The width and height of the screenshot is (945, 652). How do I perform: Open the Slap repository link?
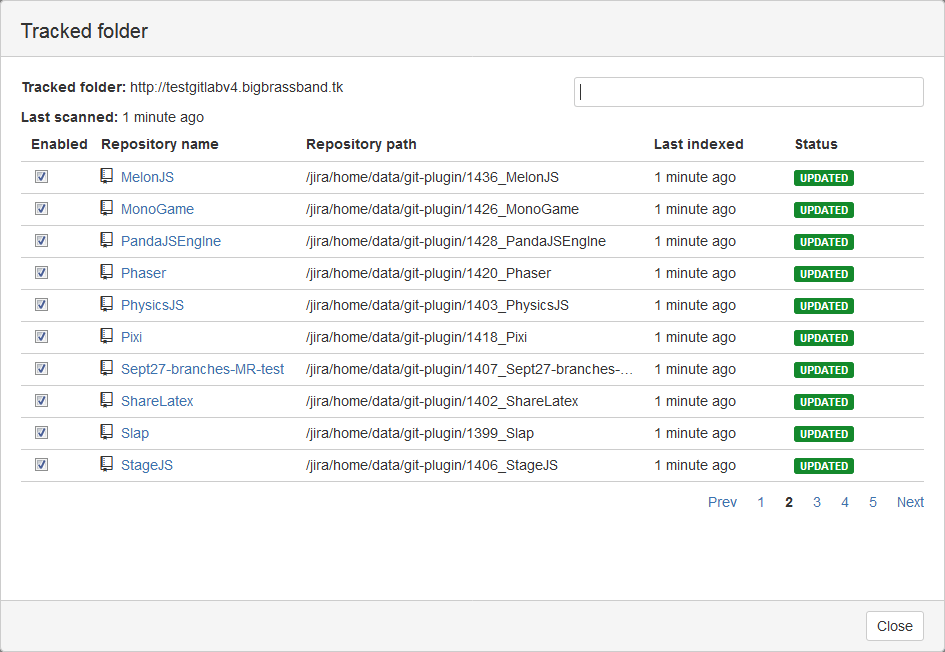[135, 433]
